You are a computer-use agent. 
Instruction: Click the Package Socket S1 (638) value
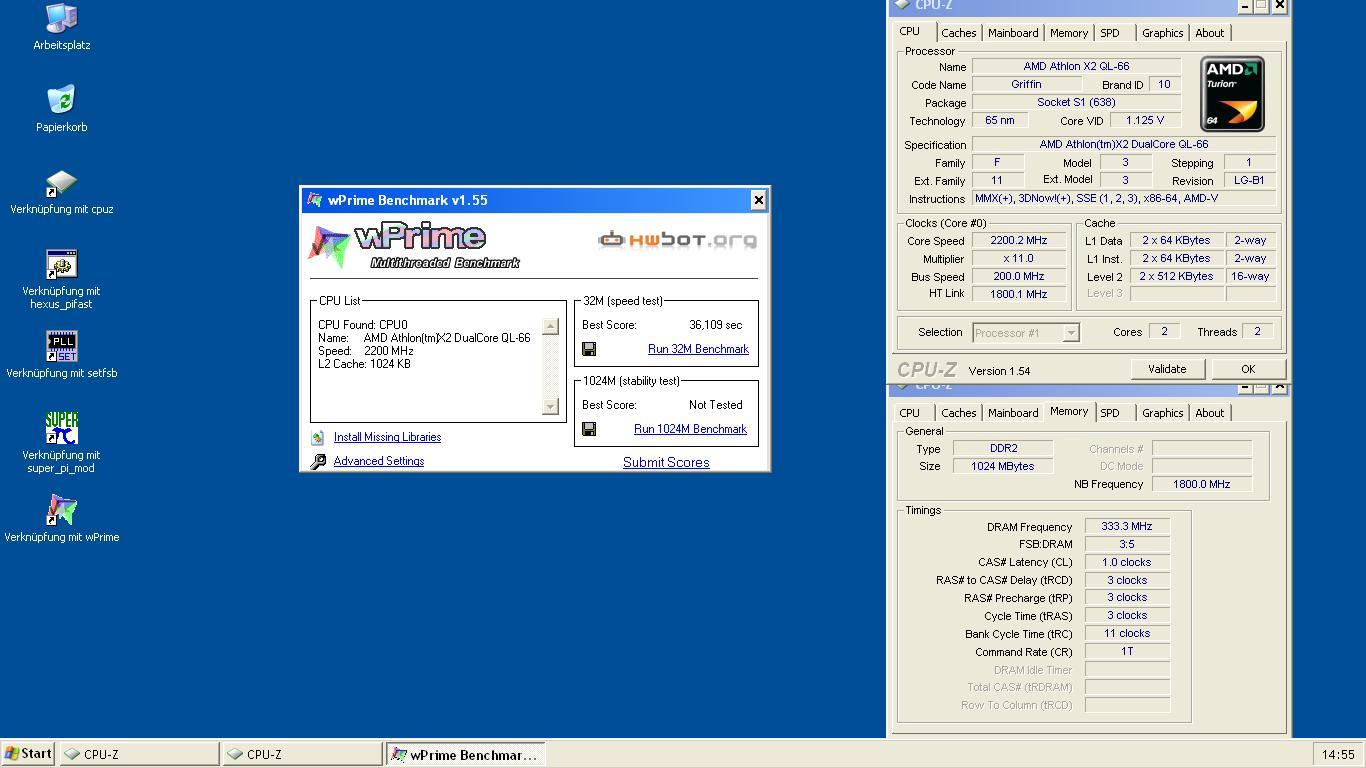[x=1076, y=102]
